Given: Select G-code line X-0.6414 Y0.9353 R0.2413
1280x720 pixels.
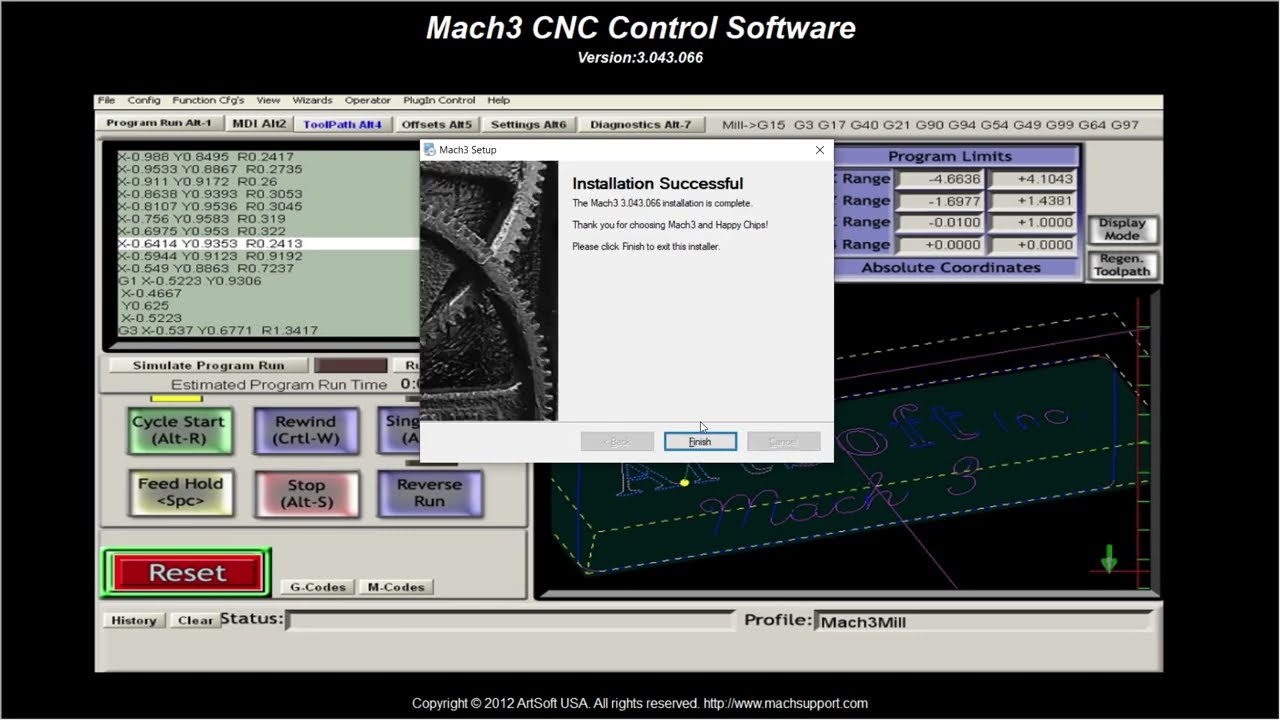Looking at the screenshot, I should click(267, 243).
